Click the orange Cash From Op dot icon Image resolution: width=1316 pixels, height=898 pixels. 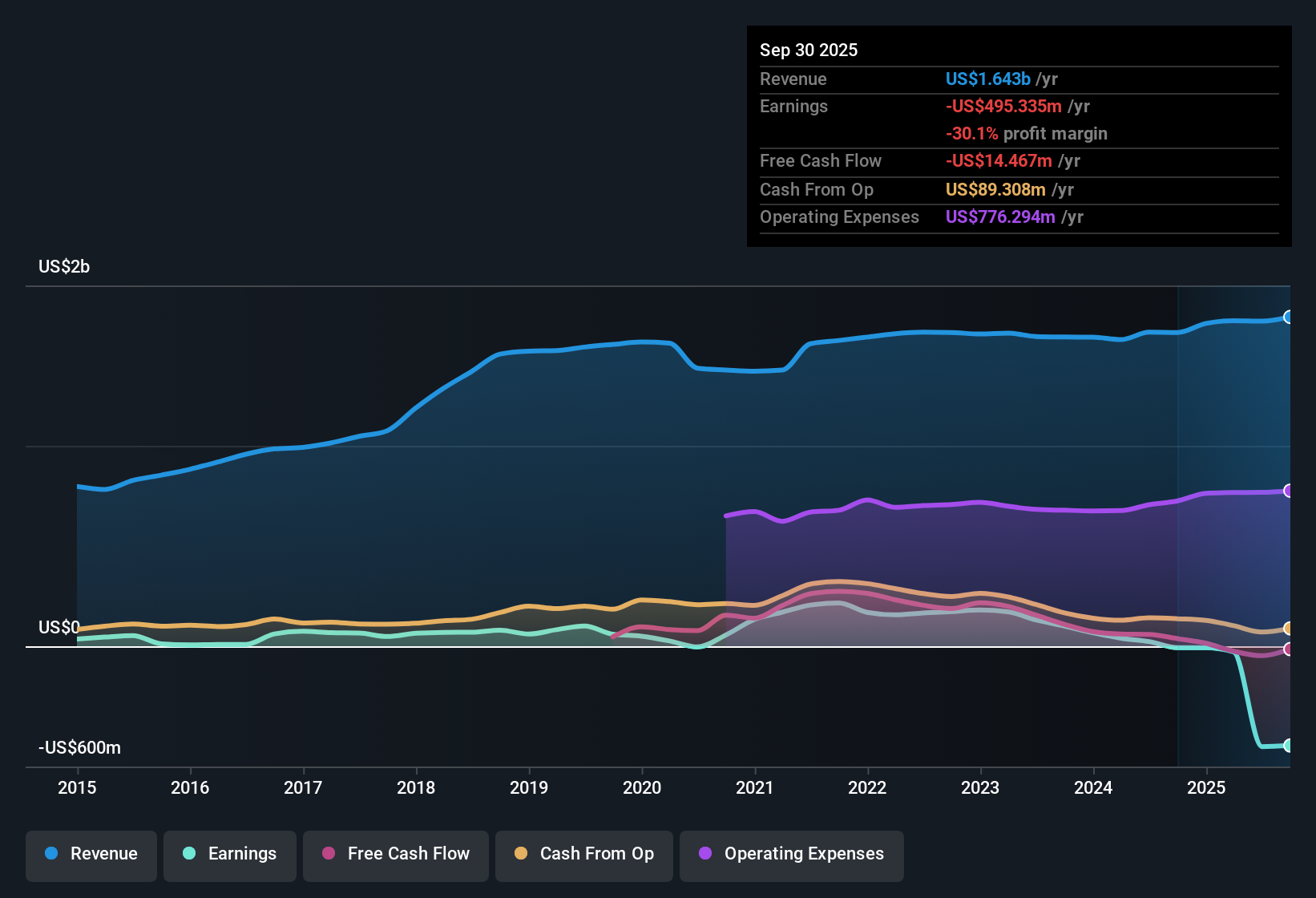point(521,854)
